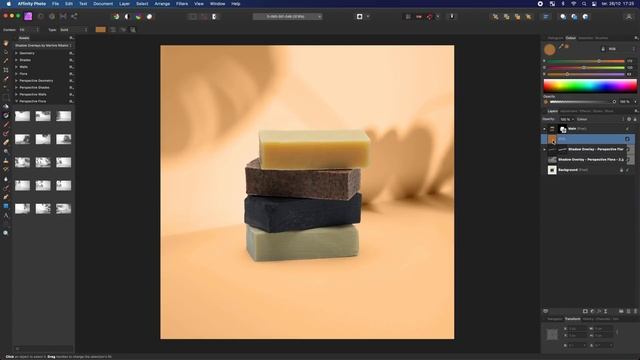Screen dimensions: 640x360
Task: Switch to the Develop Persona
Action: (52, 16)
